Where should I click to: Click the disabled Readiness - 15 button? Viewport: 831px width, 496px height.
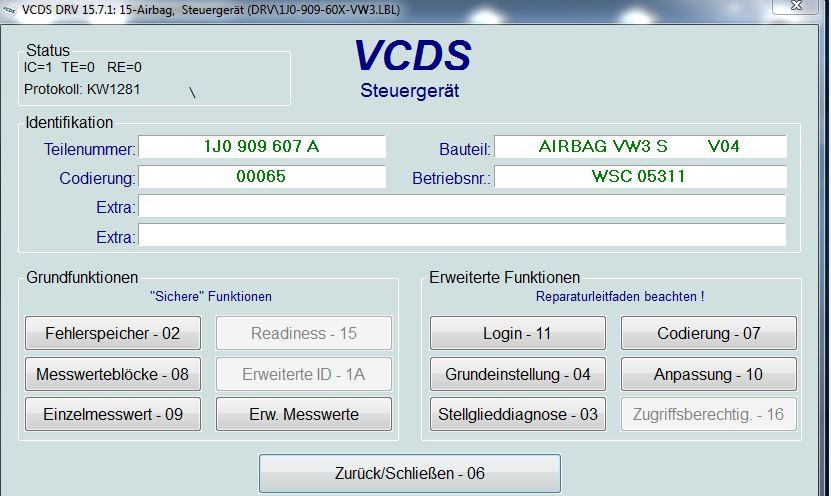304,333
